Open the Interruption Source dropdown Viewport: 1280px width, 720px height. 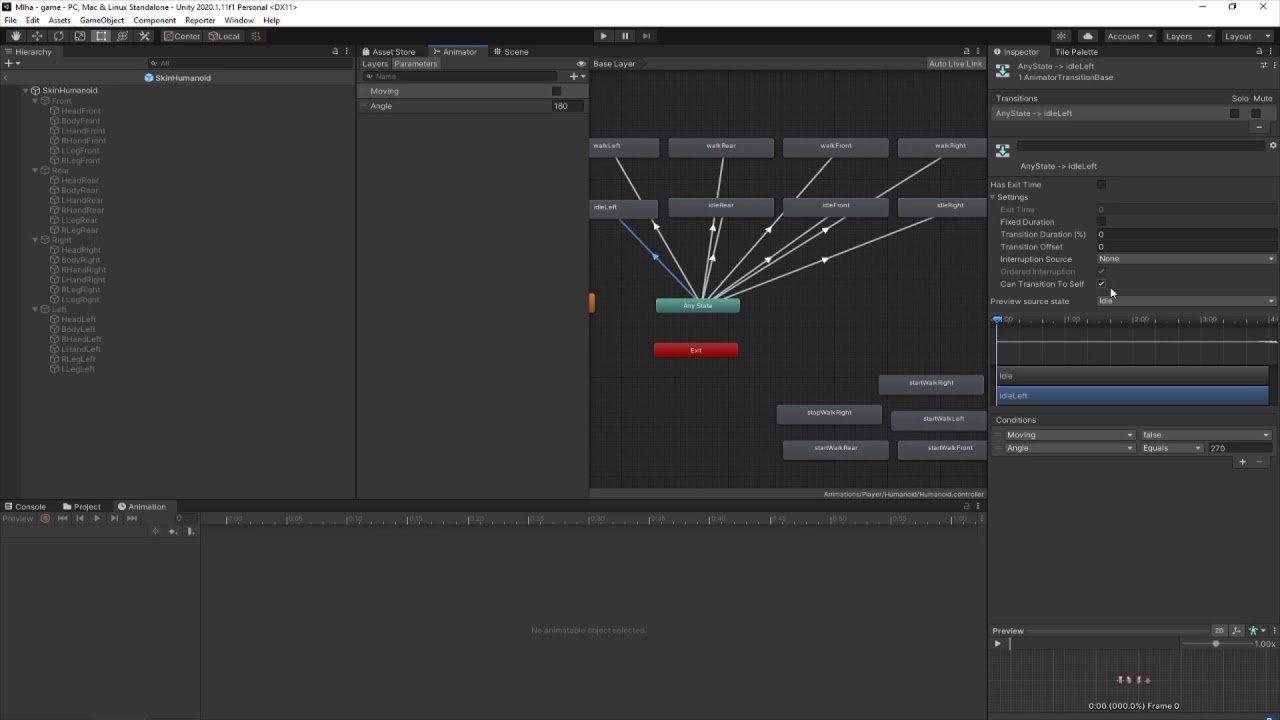[x=1187, y=259]
